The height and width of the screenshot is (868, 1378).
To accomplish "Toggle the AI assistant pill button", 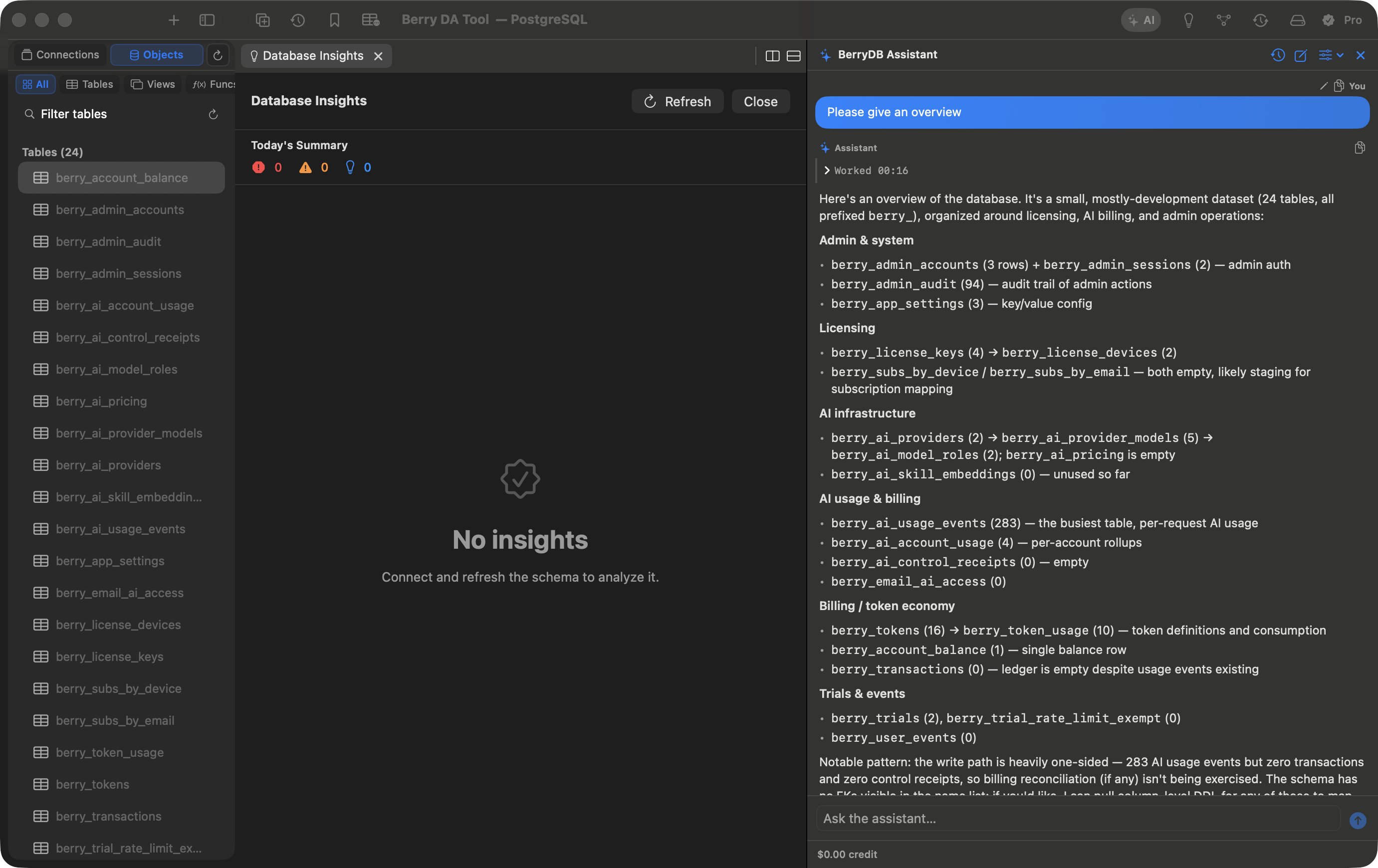I will (1141, 20).
